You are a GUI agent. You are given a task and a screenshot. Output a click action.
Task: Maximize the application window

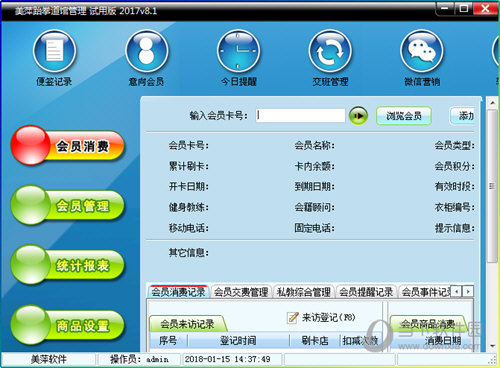tap(464, 9)
